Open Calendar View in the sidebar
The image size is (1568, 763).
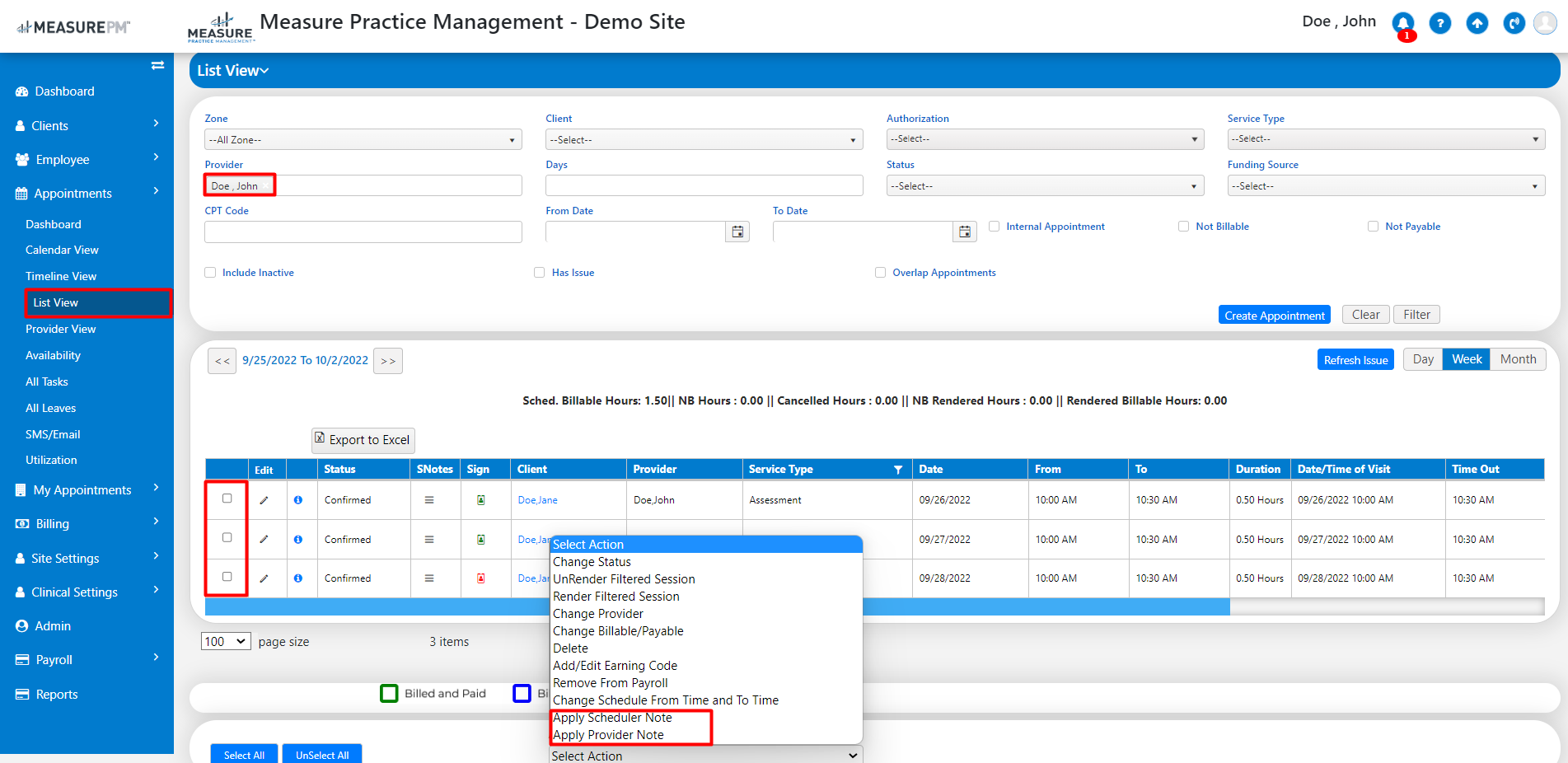pos(62,250)
